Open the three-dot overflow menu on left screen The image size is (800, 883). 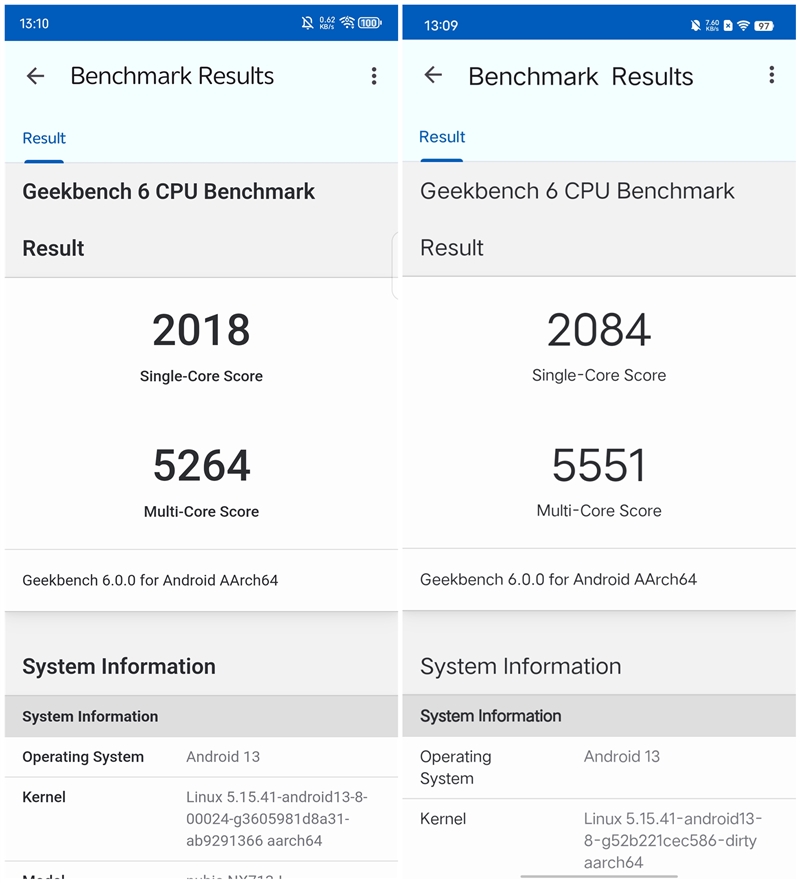374,76
